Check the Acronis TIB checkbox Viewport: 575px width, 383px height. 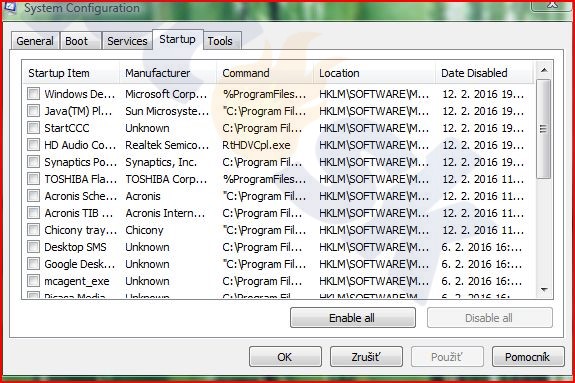click(x=33, y=212)
